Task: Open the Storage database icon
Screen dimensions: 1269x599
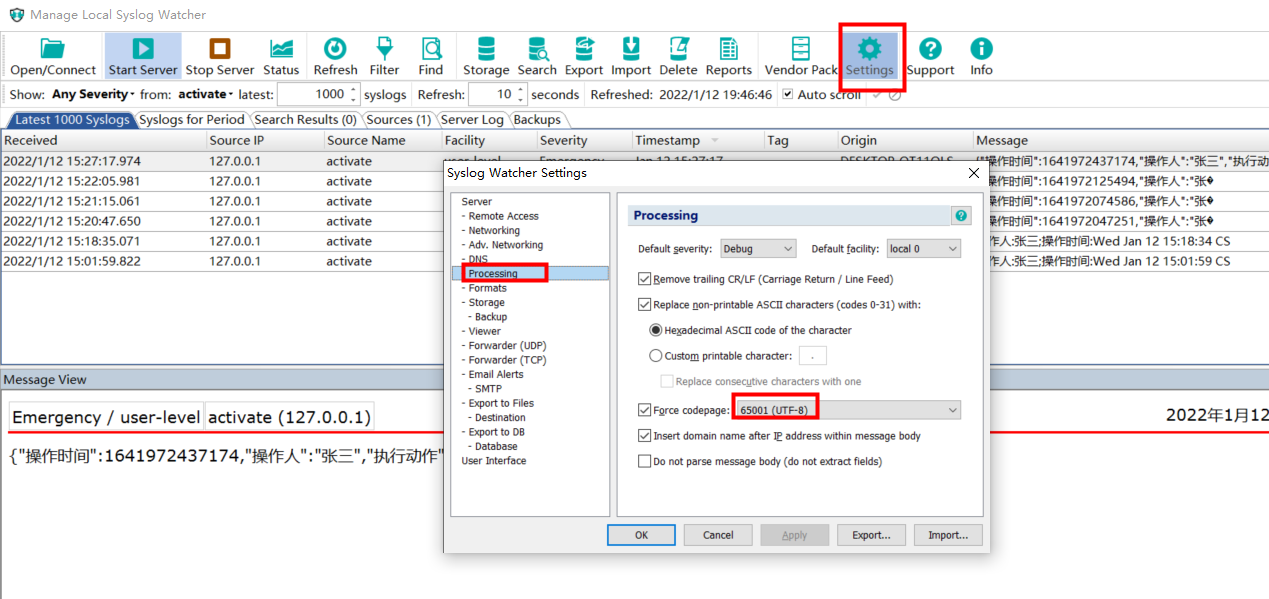Action: [x=486, y=57]
